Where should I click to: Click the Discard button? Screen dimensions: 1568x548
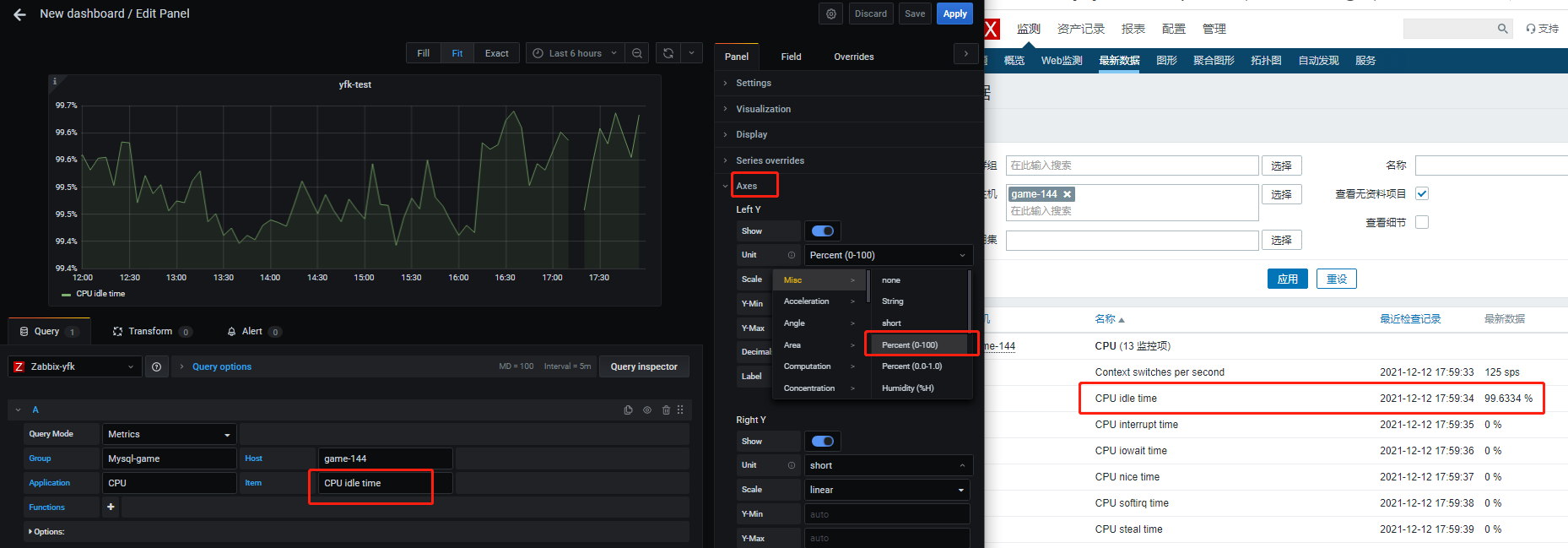[871, 14]
